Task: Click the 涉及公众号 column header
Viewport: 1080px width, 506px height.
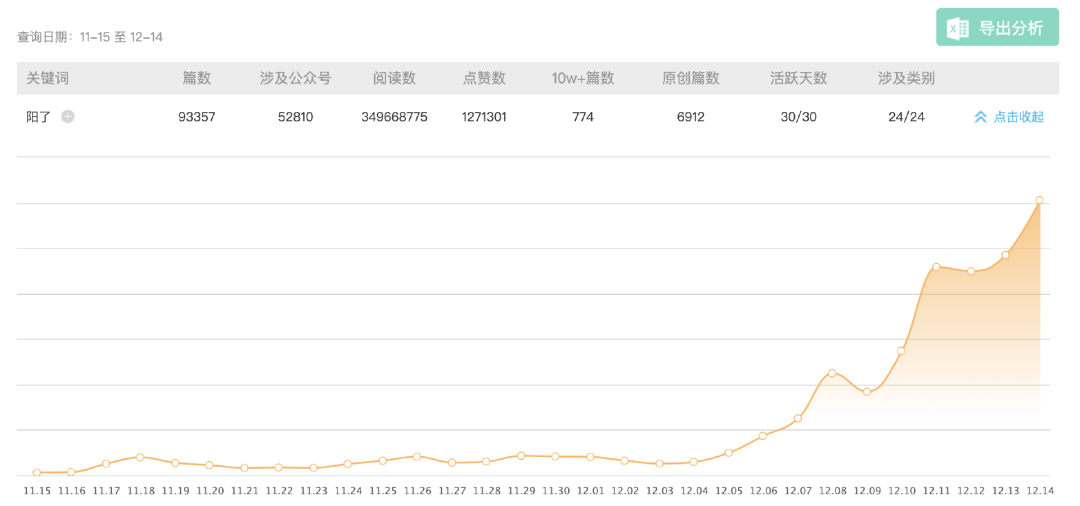Action: [295, 78]
